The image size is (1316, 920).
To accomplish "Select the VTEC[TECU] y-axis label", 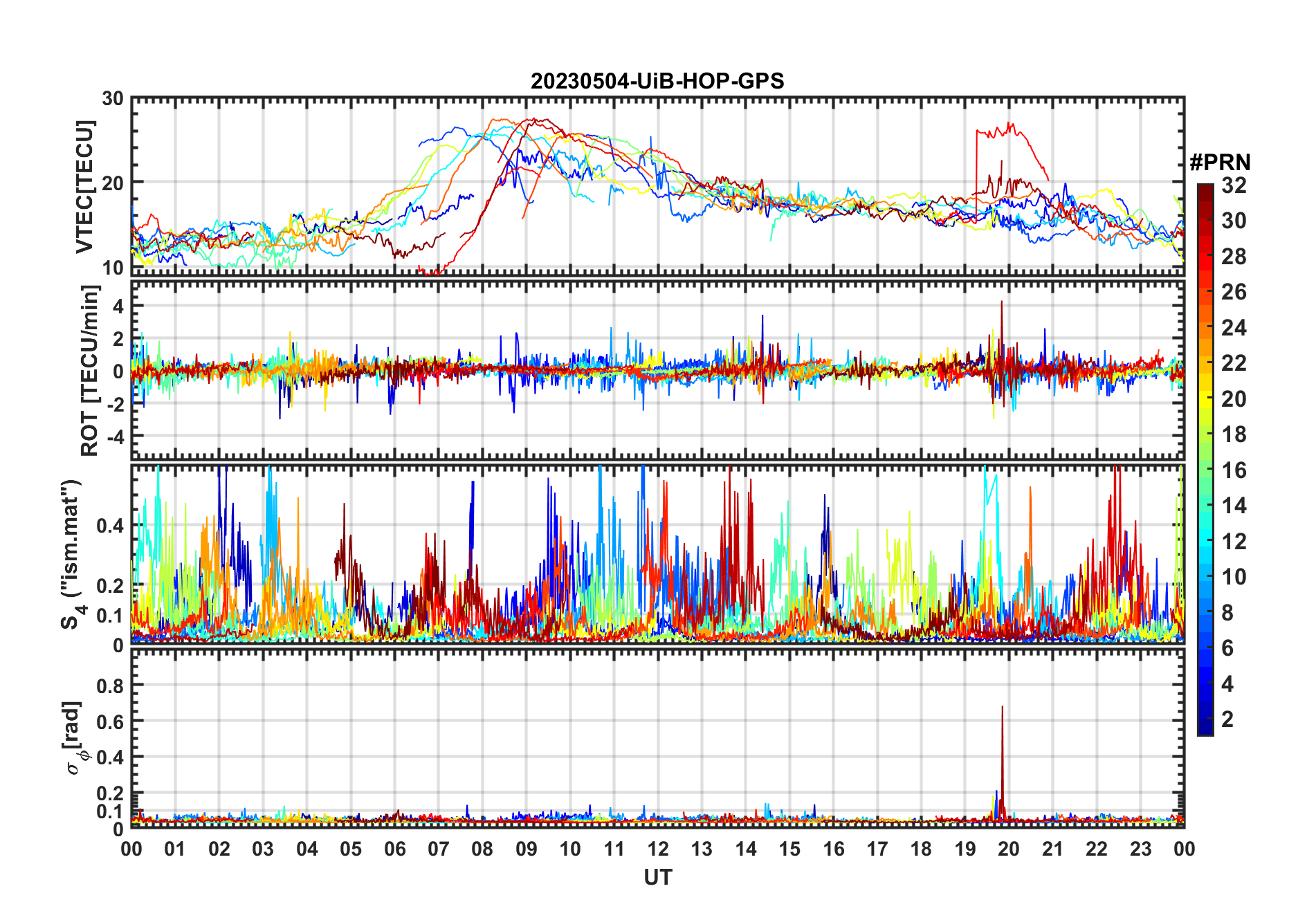I will point(84,187).
